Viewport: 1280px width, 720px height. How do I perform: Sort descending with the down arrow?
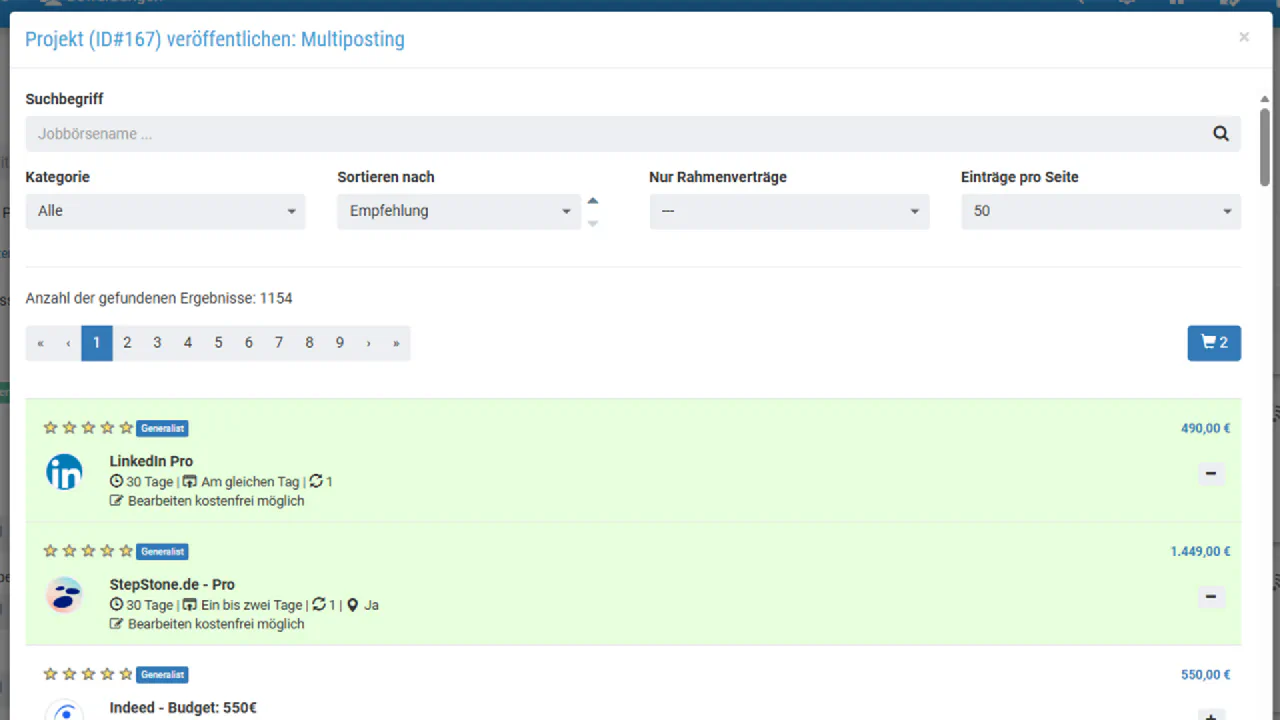click(x=593, y=222)
